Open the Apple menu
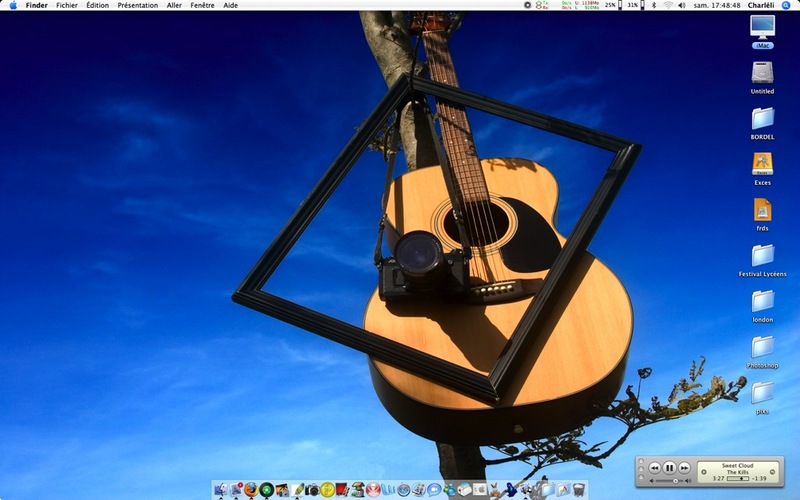 point(13,5)
